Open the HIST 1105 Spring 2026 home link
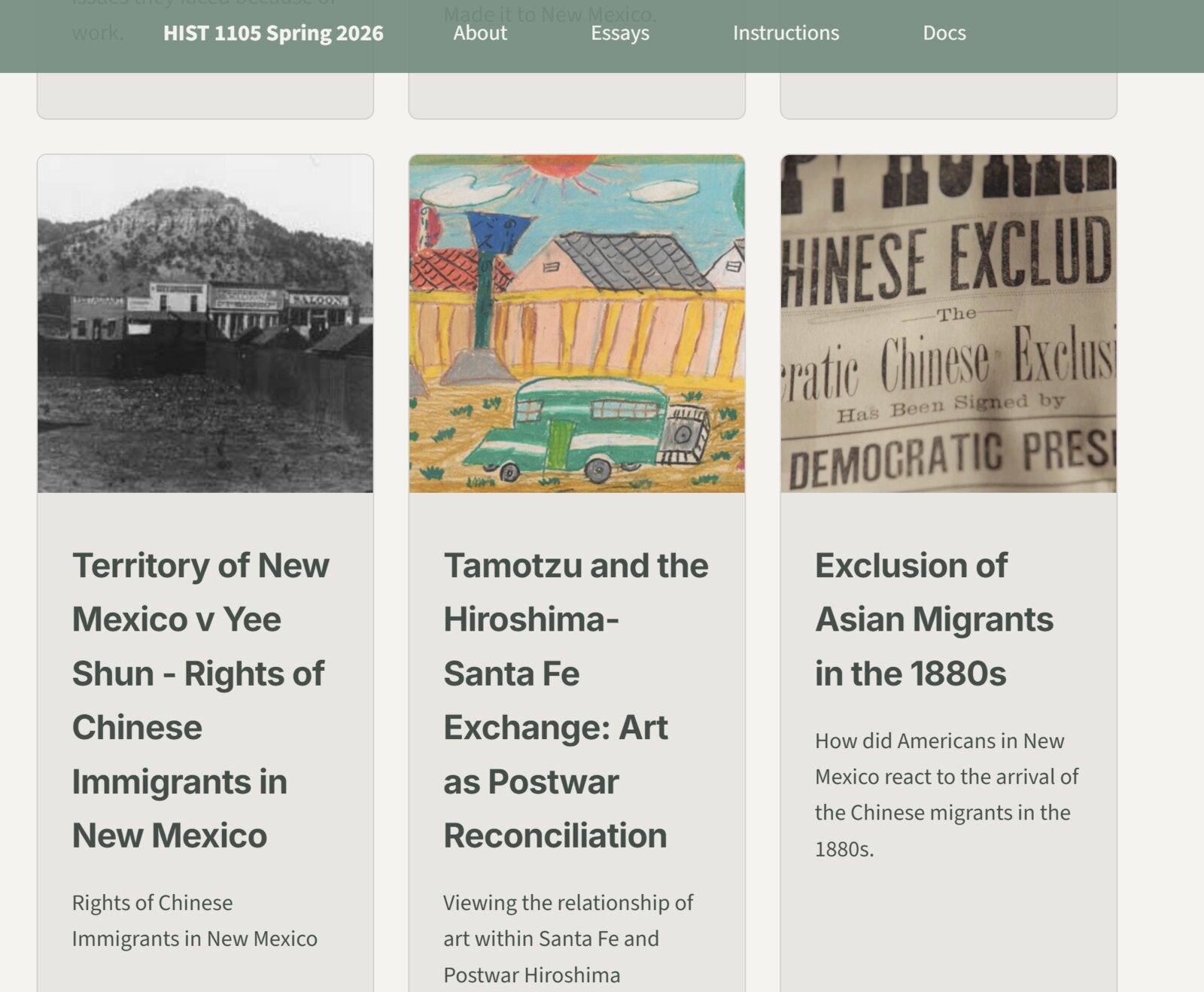Screen dimensions: 1204x992 pyautogui.click(x=273, y=33)
